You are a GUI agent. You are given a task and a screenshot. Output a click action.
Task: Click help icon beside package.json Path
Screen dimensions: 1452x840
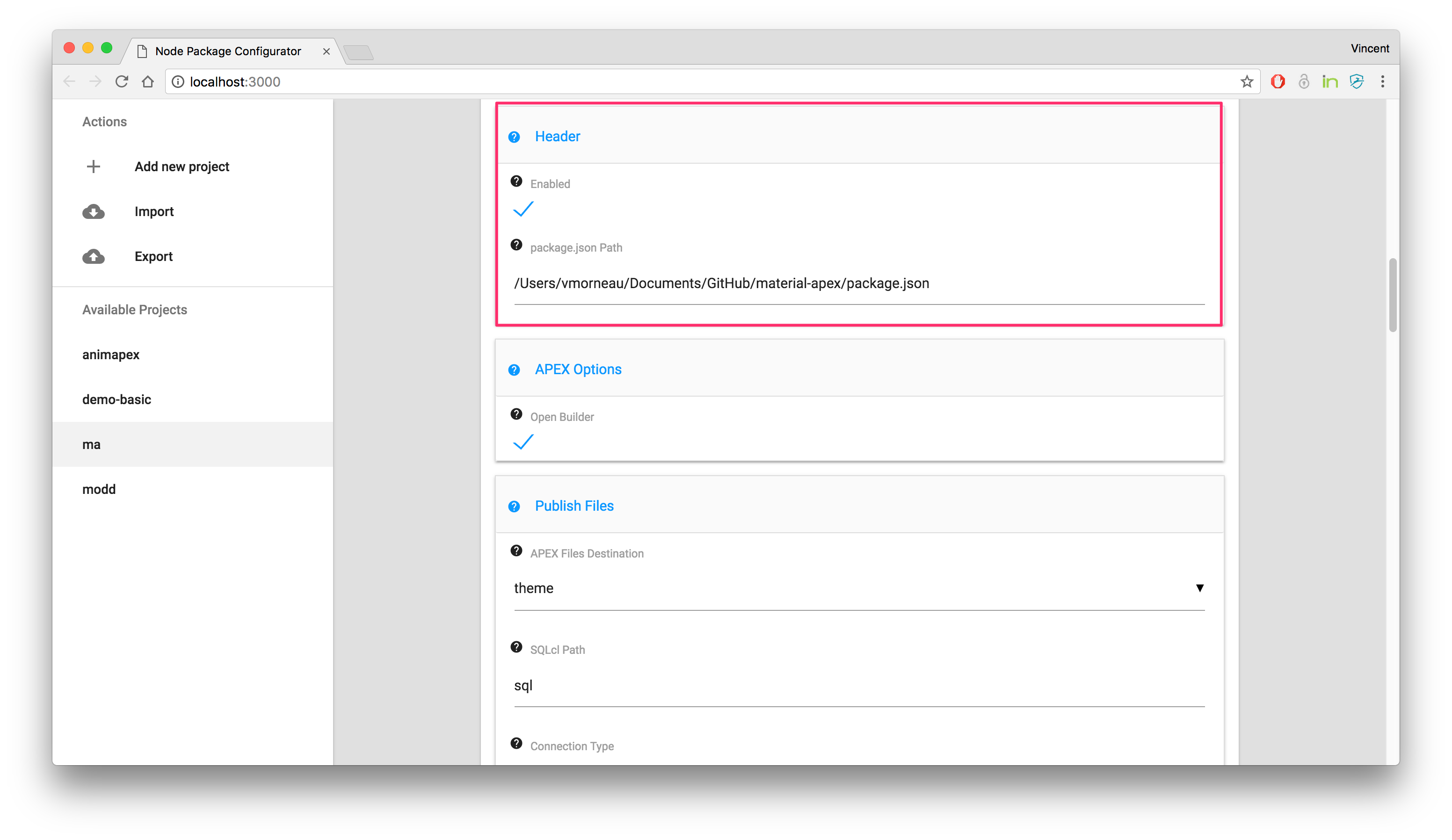pyautogui.click(x=516, y=245)
